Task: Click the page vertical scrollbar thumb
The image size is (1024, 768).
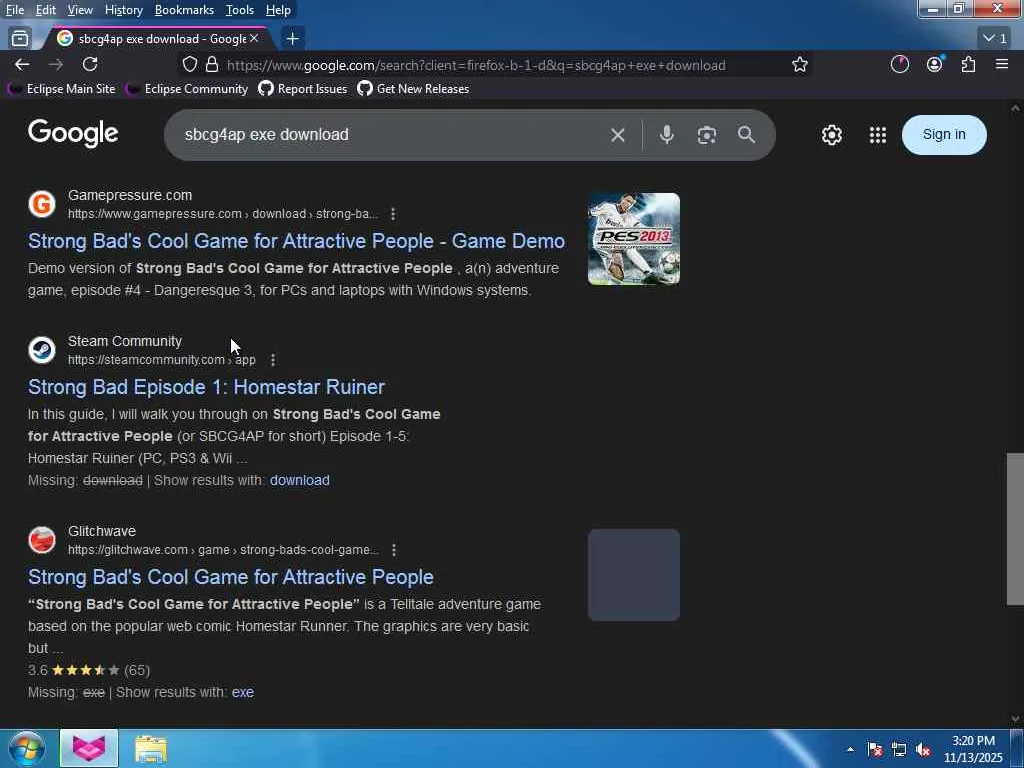Action: pyautogui.click(x=1015, y=529)
